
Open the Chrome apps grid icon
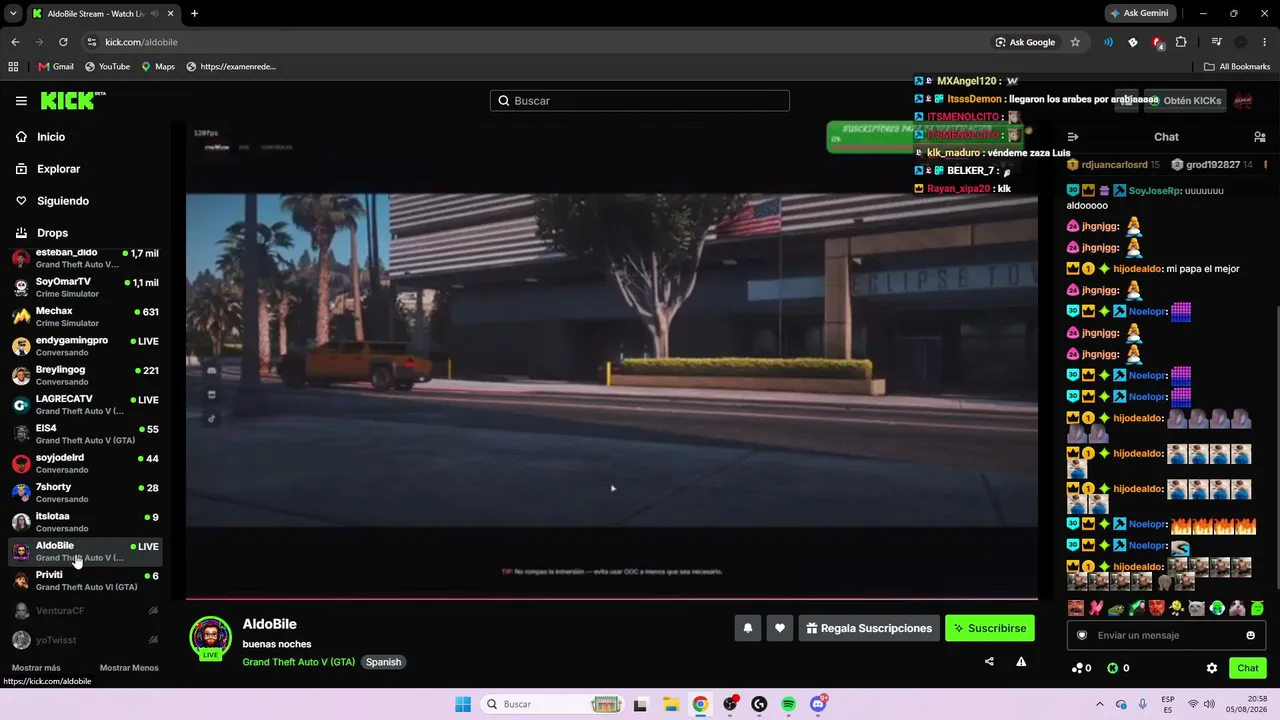point(13,67)
